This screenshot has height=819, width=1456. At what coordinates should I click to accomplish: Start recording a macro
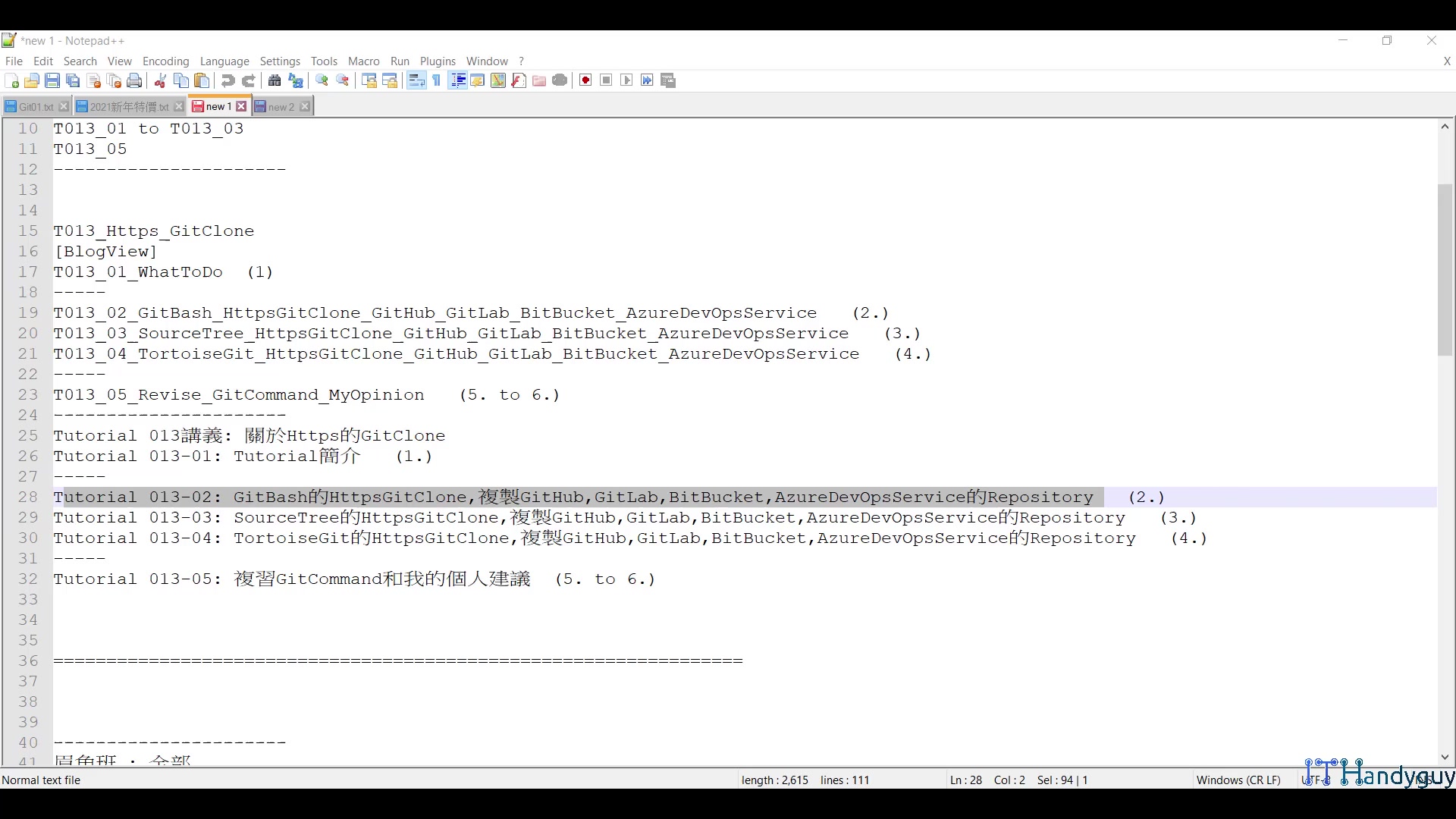pyautogui.click(x=585, y=80)
